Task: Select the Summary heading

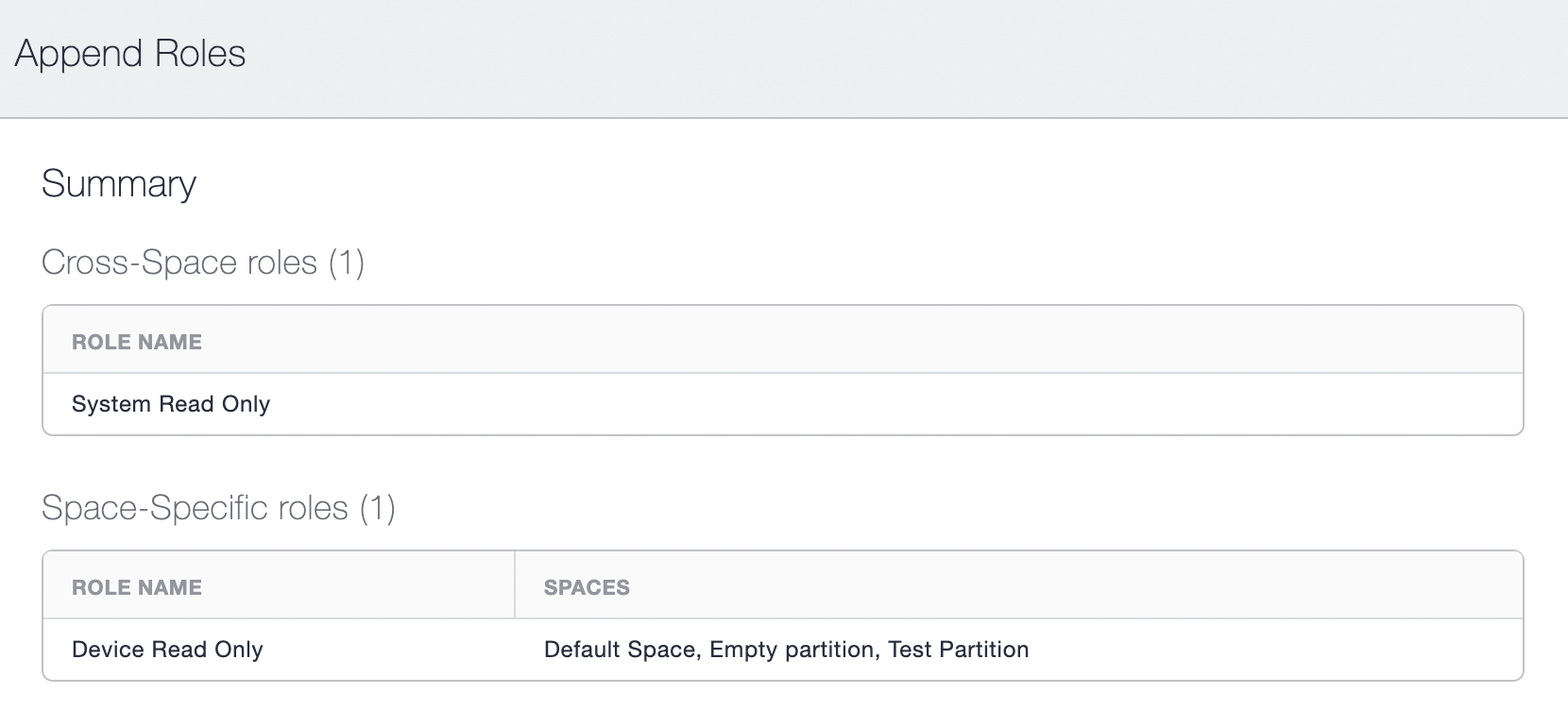Action: point(118,184)
